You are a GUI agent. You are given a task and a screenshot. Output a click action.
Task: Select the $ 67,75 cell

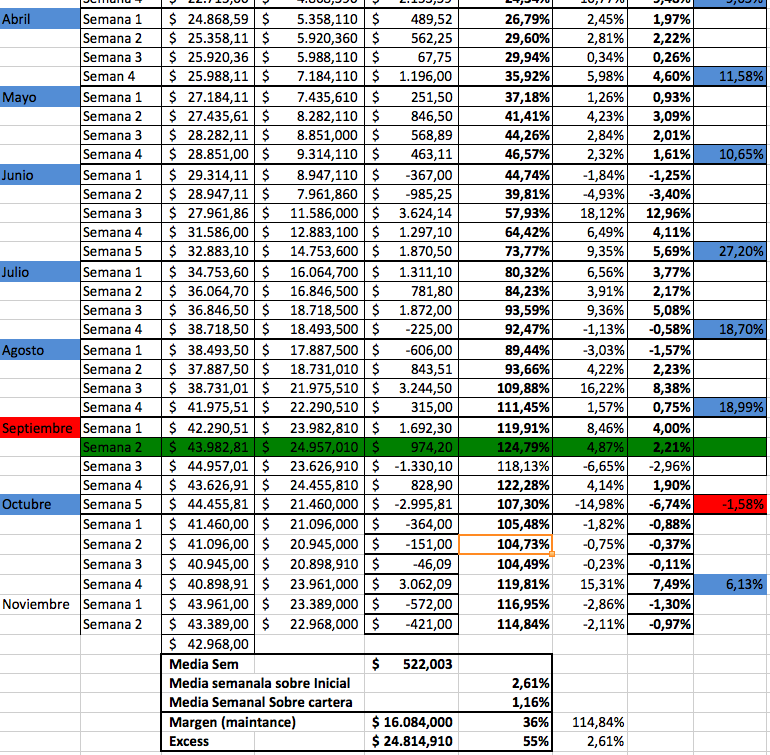click(x=412, y=57)
